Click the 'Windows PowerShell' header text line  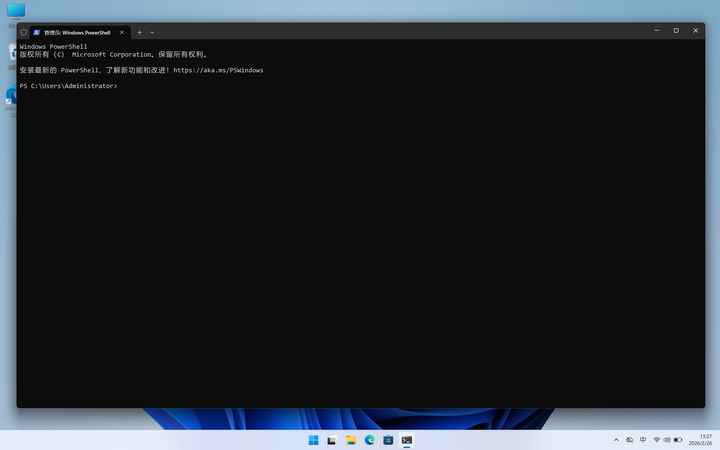(53, 46)
